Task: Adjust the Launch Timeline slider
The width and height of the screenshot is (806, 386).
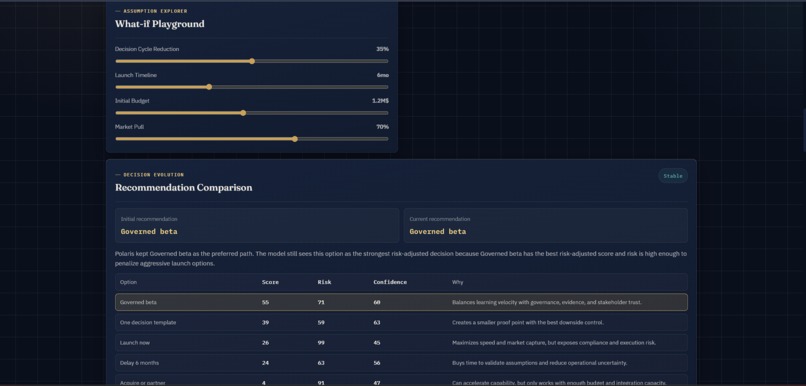Action: (x=252, y=87)
